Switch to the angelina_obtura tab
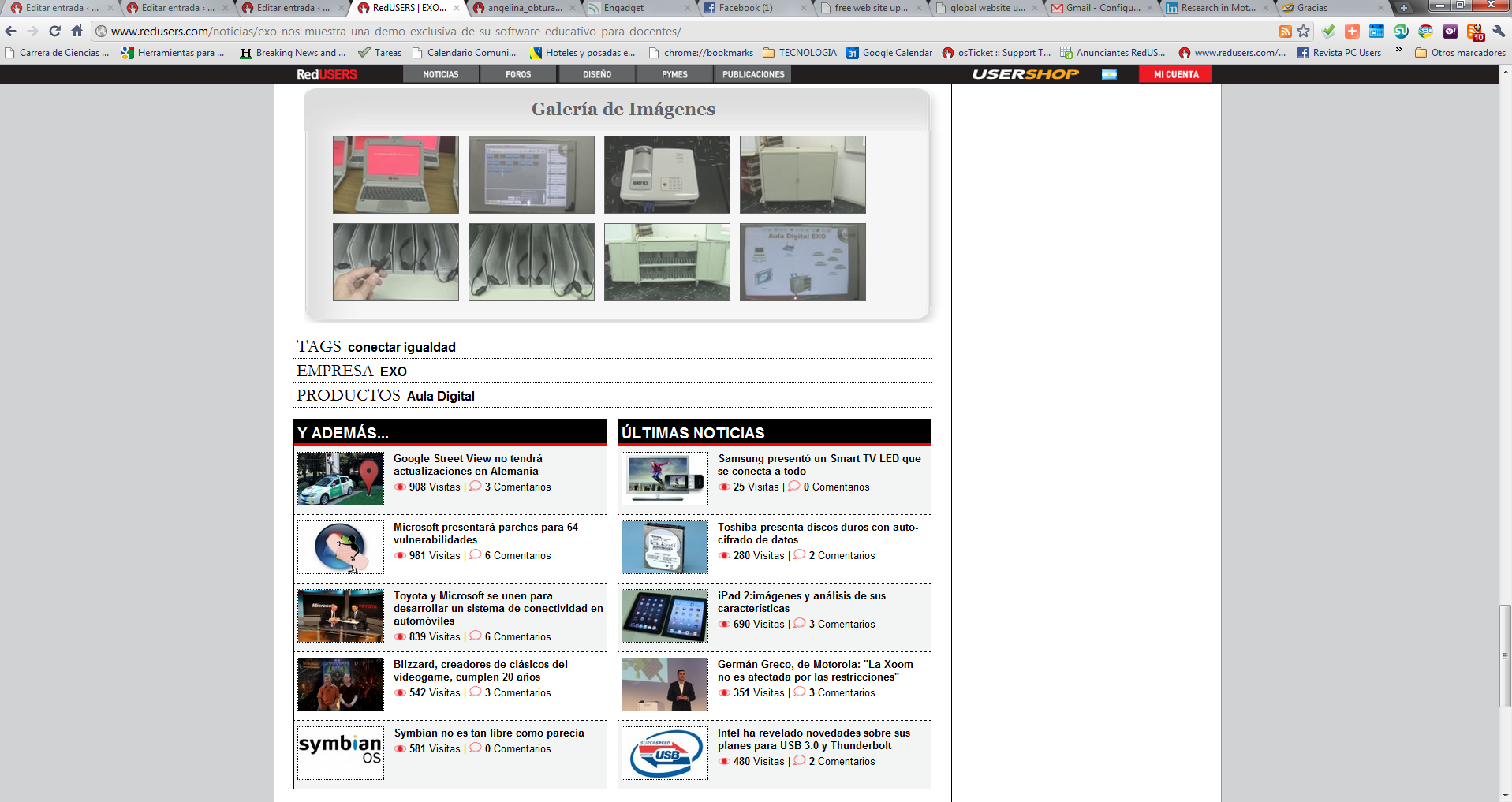1512x802 pixels. tap(524, 8)
